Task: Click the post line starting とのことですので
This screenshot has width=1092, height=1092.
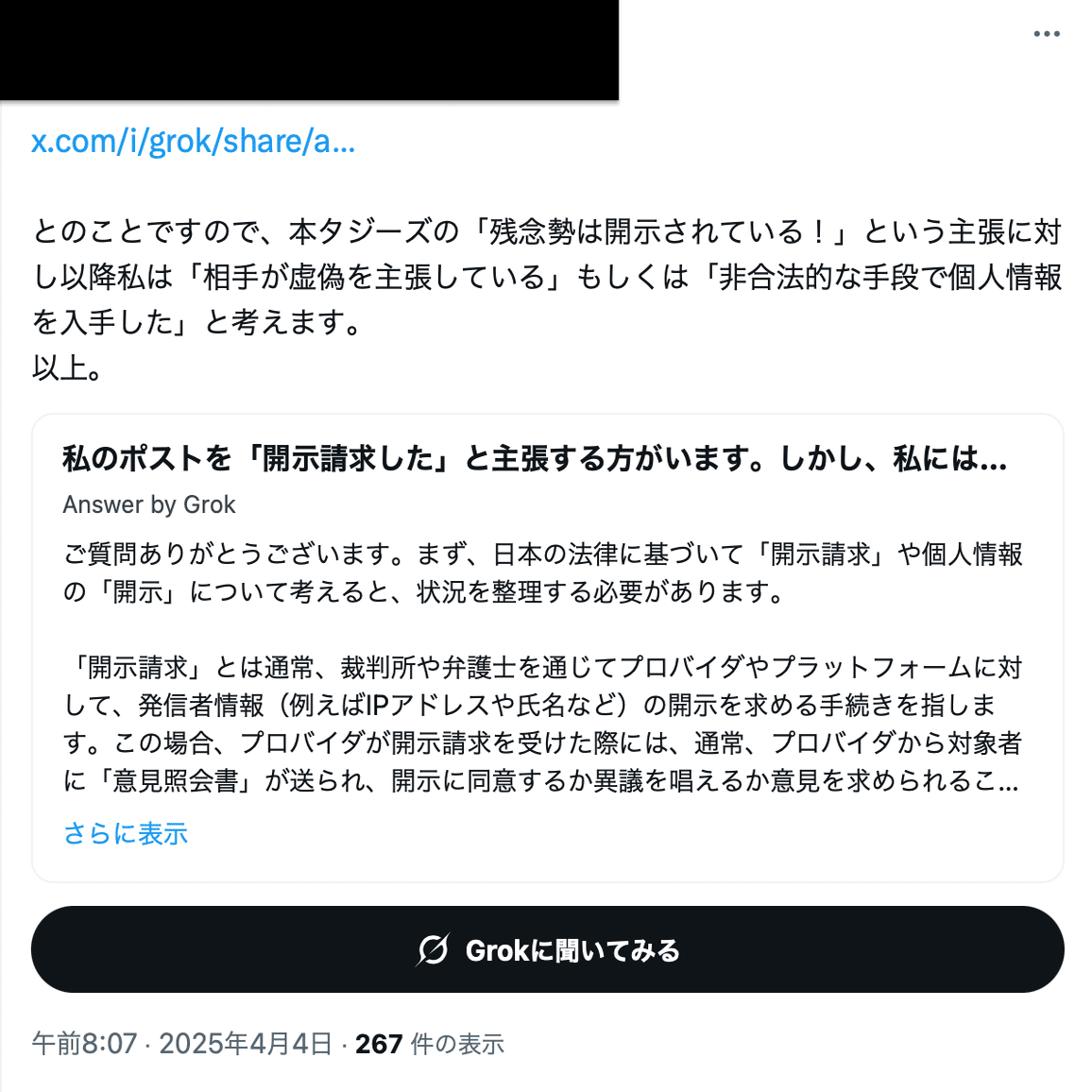Action: 547,231
